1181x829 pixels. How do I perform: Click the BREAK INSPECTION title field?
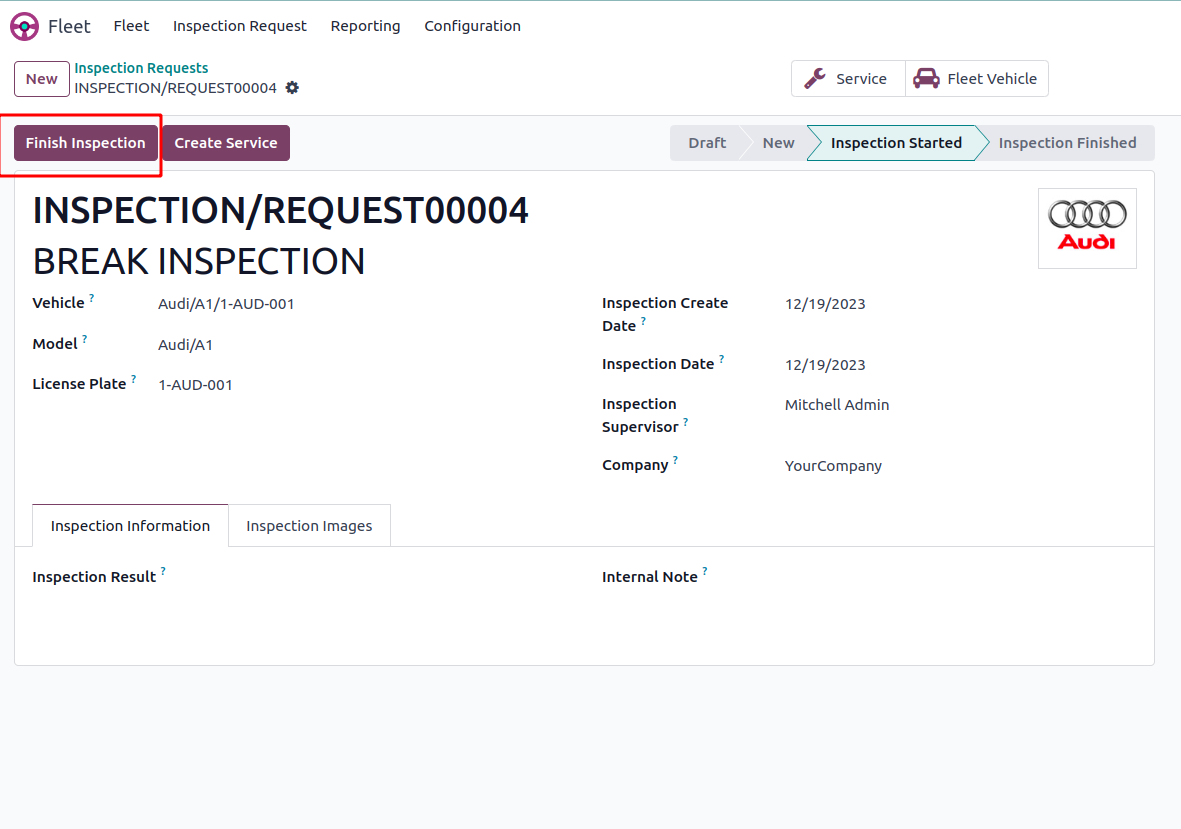tap(199, 262)
